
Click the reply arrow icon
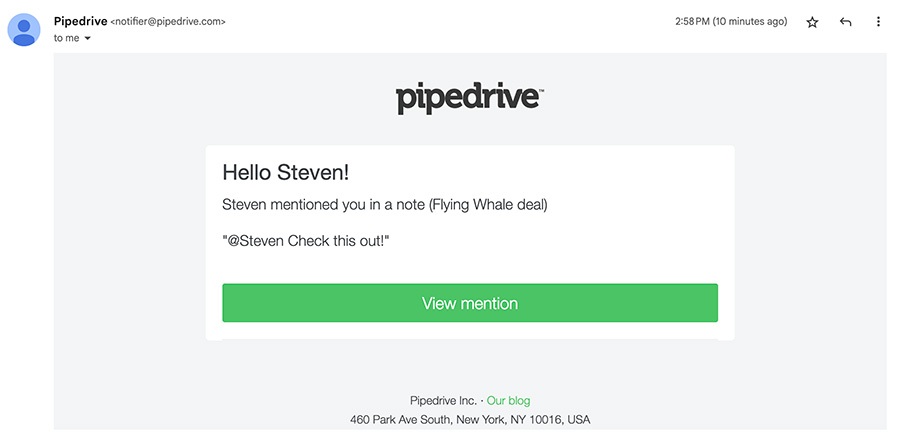click(845, 22)
